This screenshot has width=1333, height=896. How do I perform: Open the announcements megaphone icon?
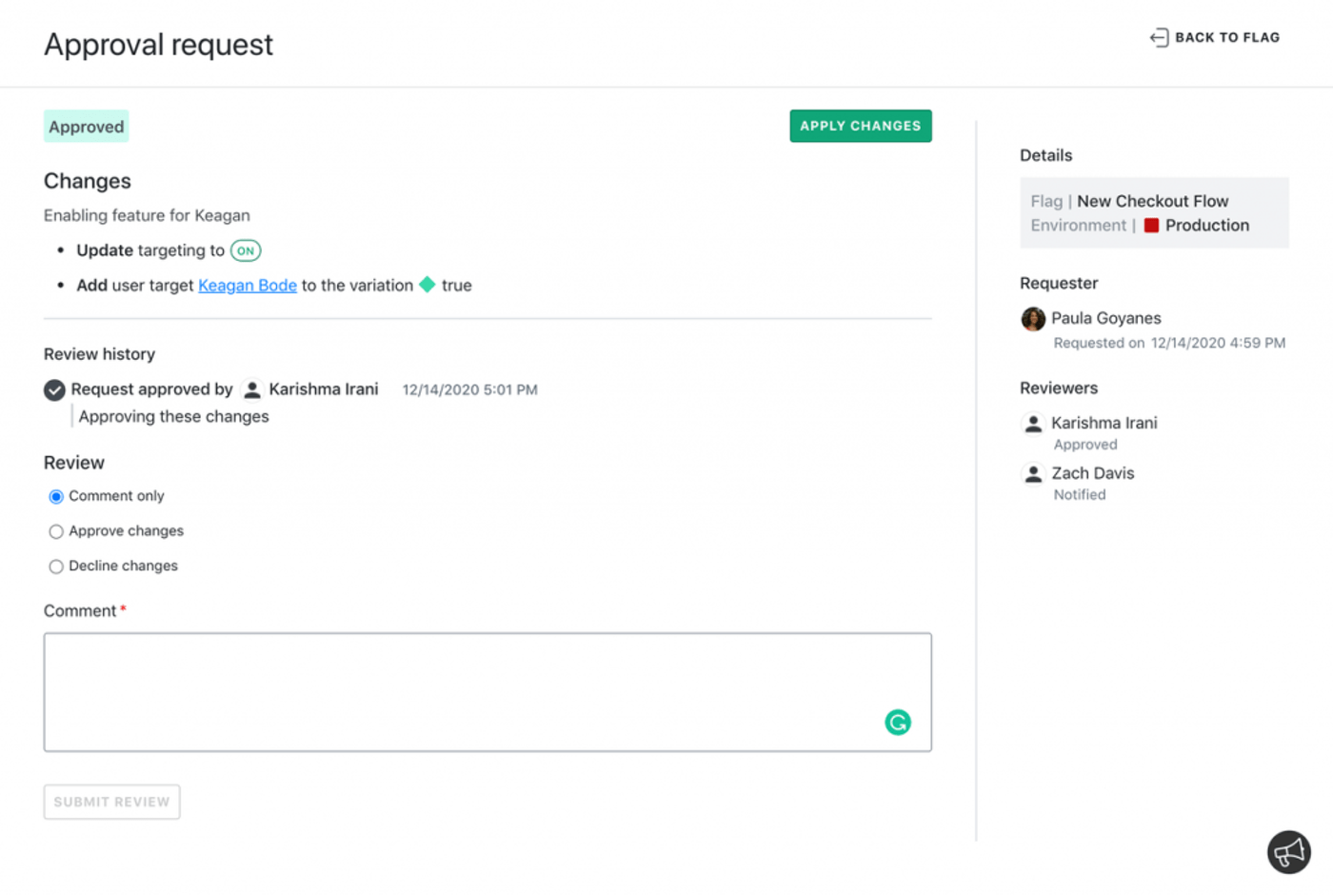click(1289, 852)
